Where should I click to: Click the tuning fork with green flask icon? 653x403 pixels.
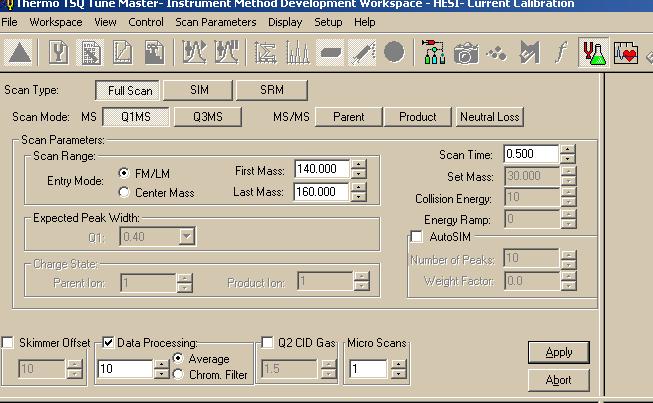click(x=593, y=53)
